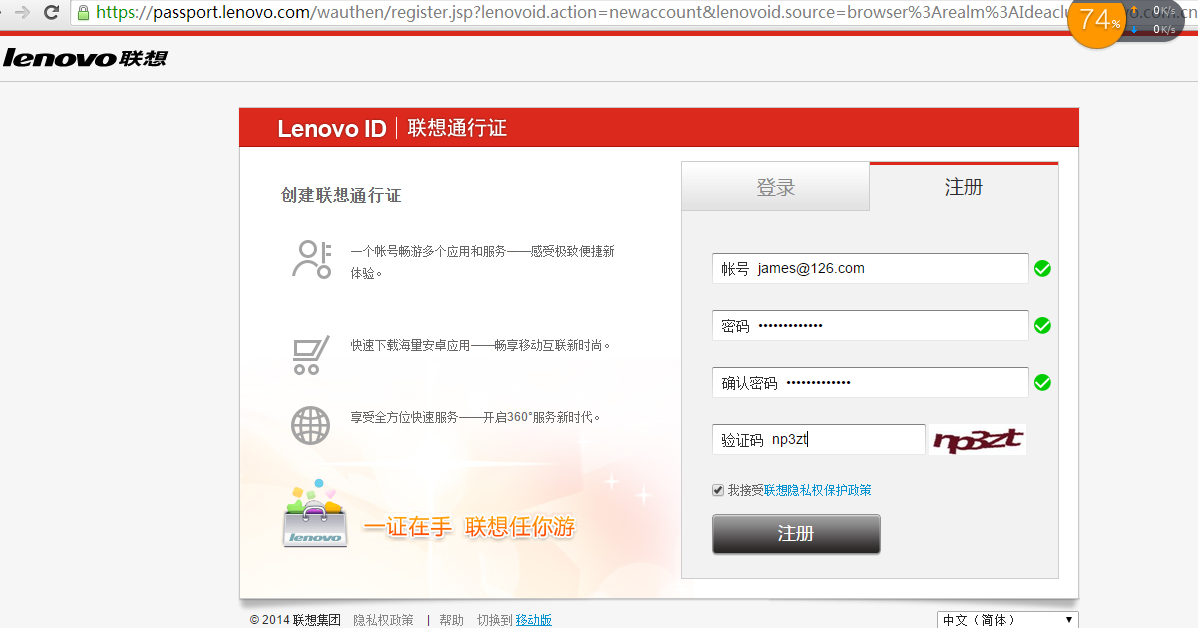Click the 验证码 captcha input field
This screenshot has height=628, width=1198.
coord(818,440)
